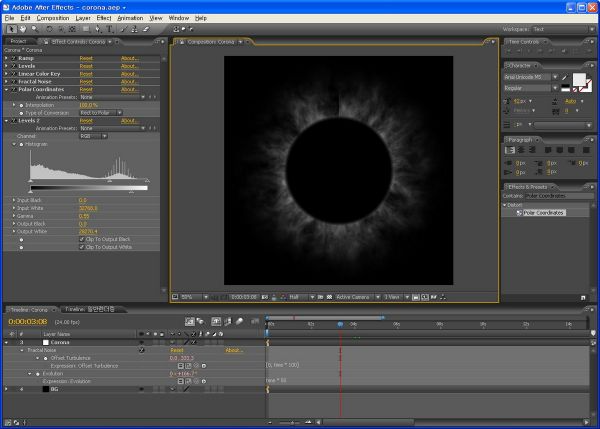The height and width of the screenshot is (429, 600).
Task: Expand the Ramp effect properties
Action: (6, 58)
